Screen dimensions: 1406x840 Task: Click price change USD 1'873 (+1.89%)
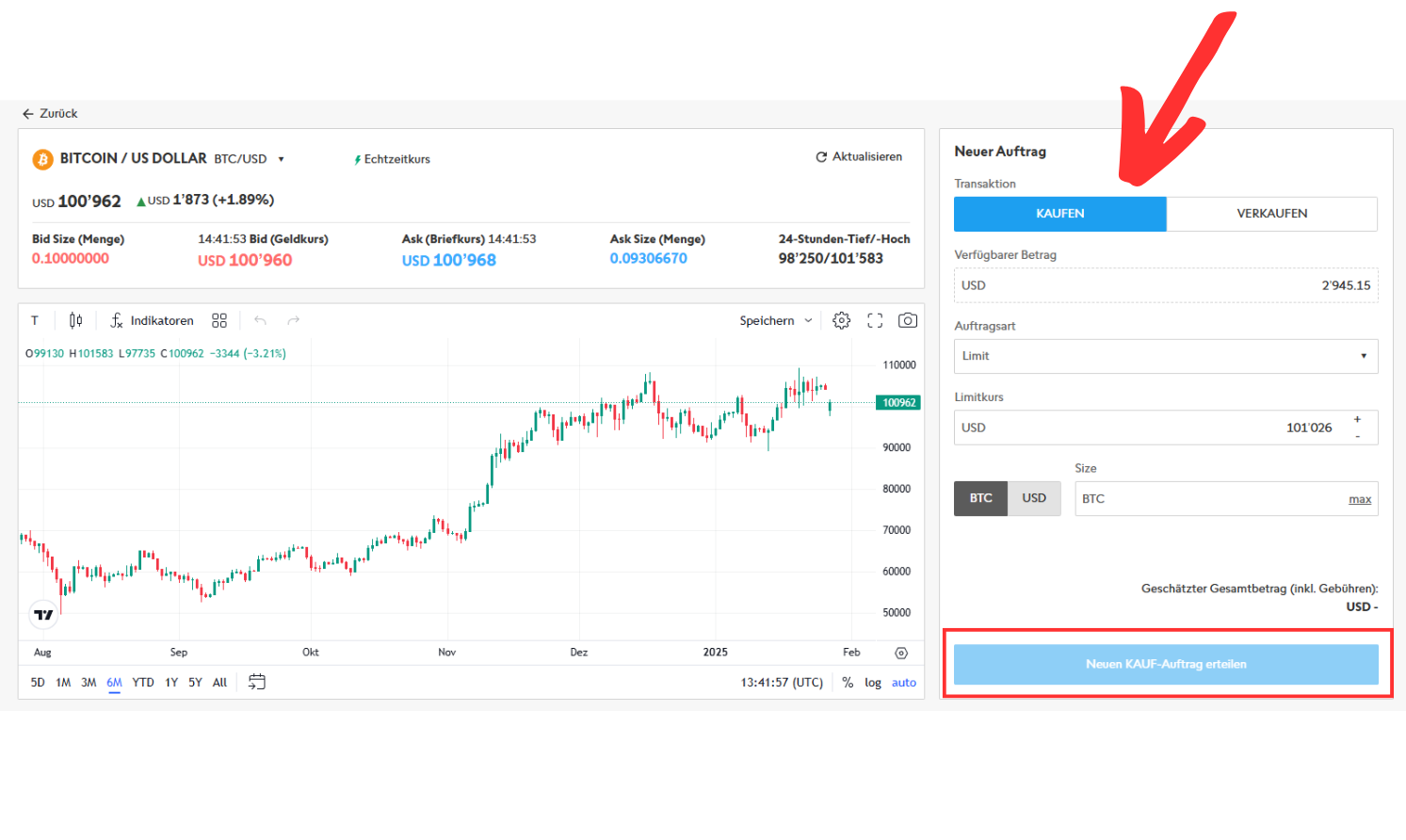click(x=205, y=200)
